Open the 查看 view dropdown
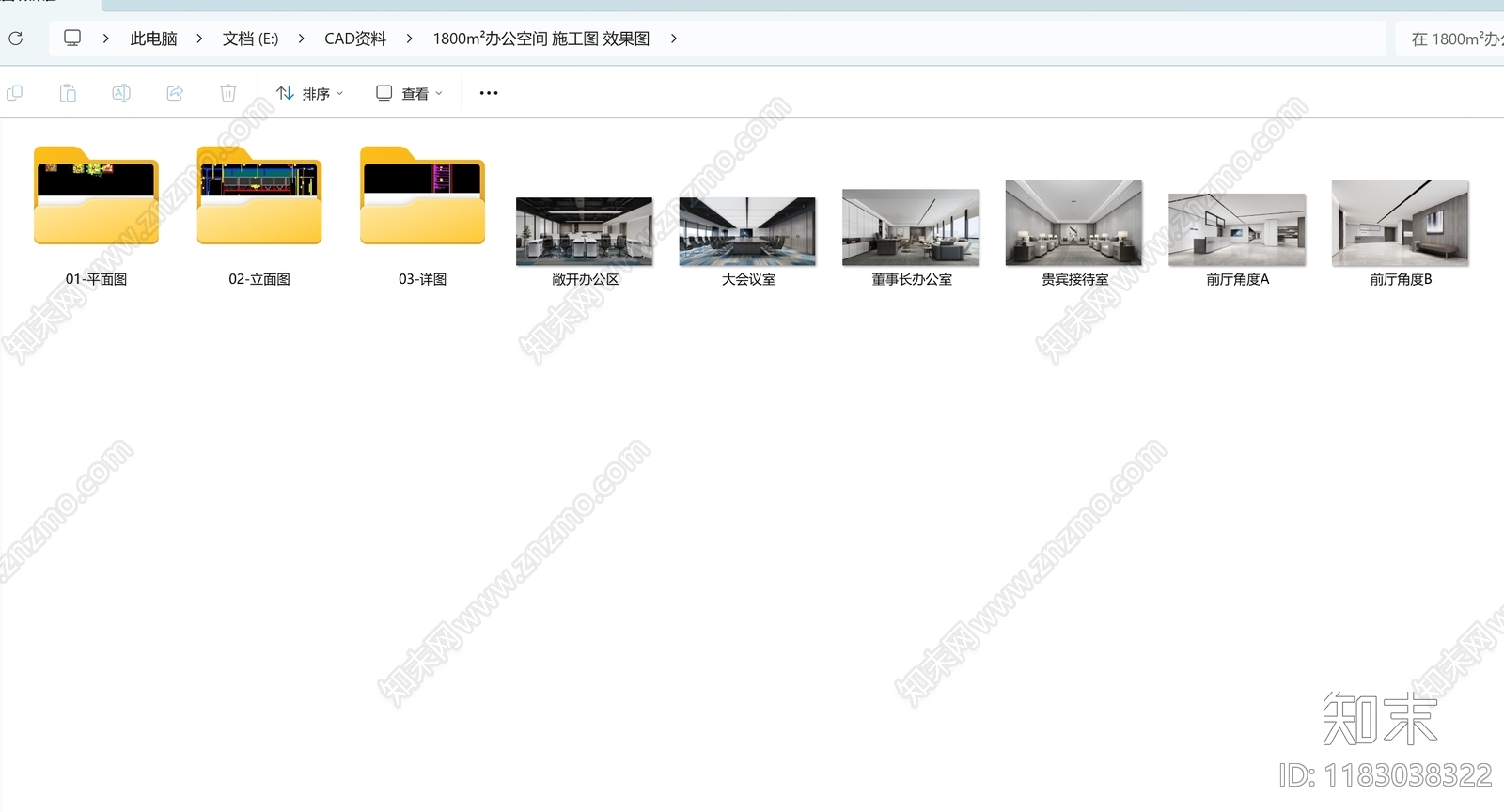This screenshot has height=812, width=1504. coord(409,93)
